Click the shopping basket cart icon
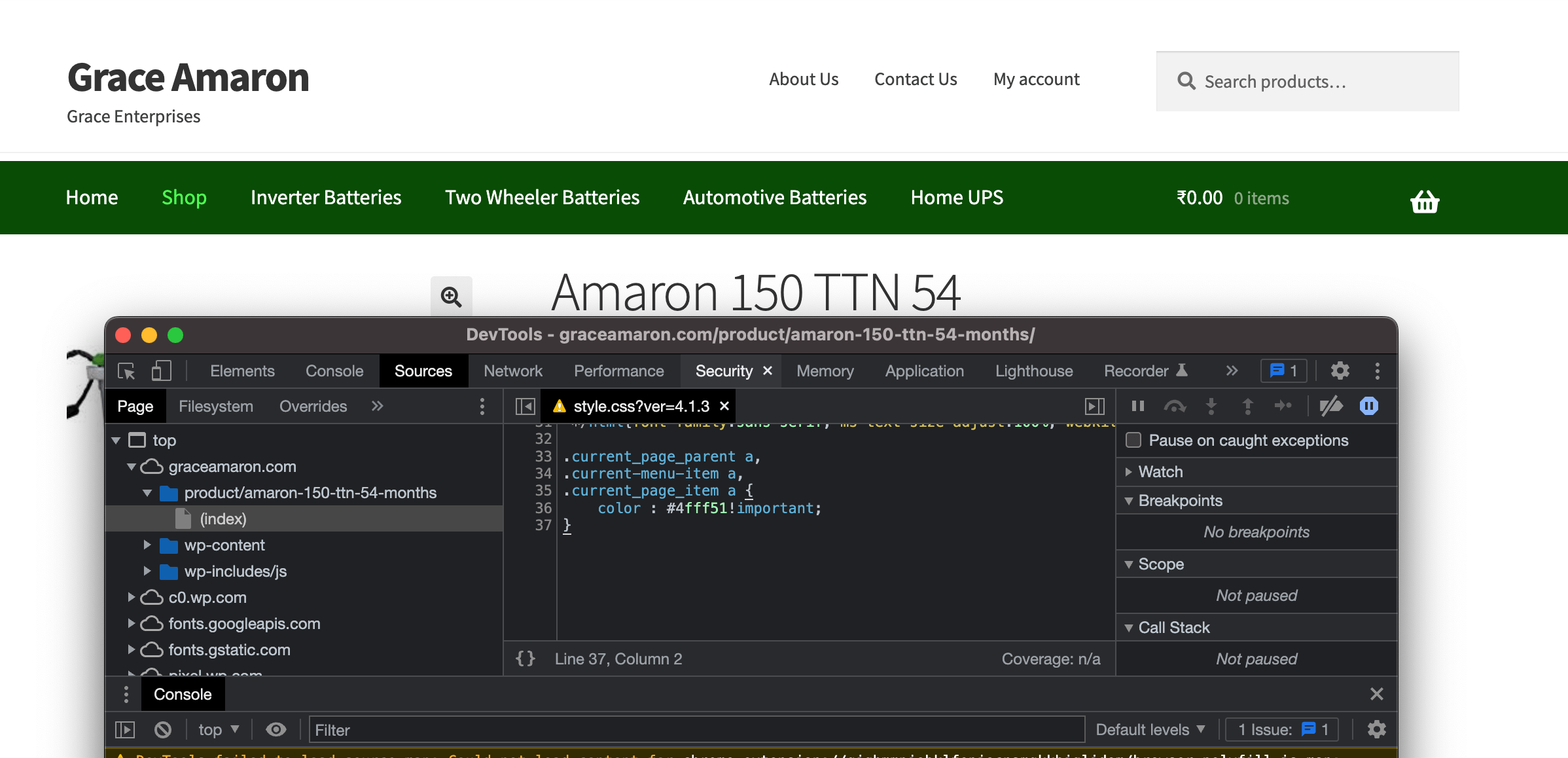The image size is (1568, 758). point(1424,201)
